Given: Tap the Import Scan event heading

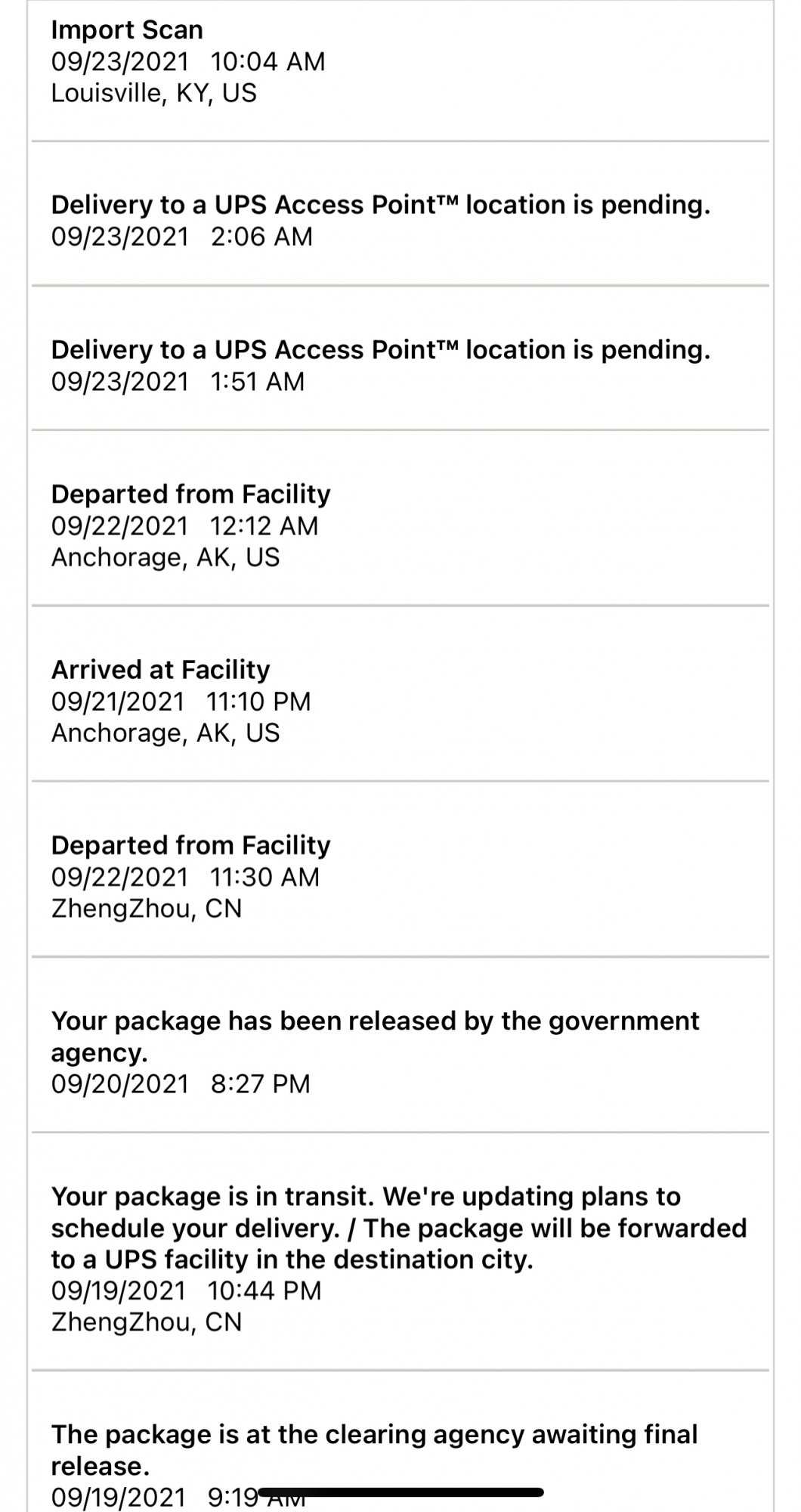Looking at the screenshot, I should [127, 30].
